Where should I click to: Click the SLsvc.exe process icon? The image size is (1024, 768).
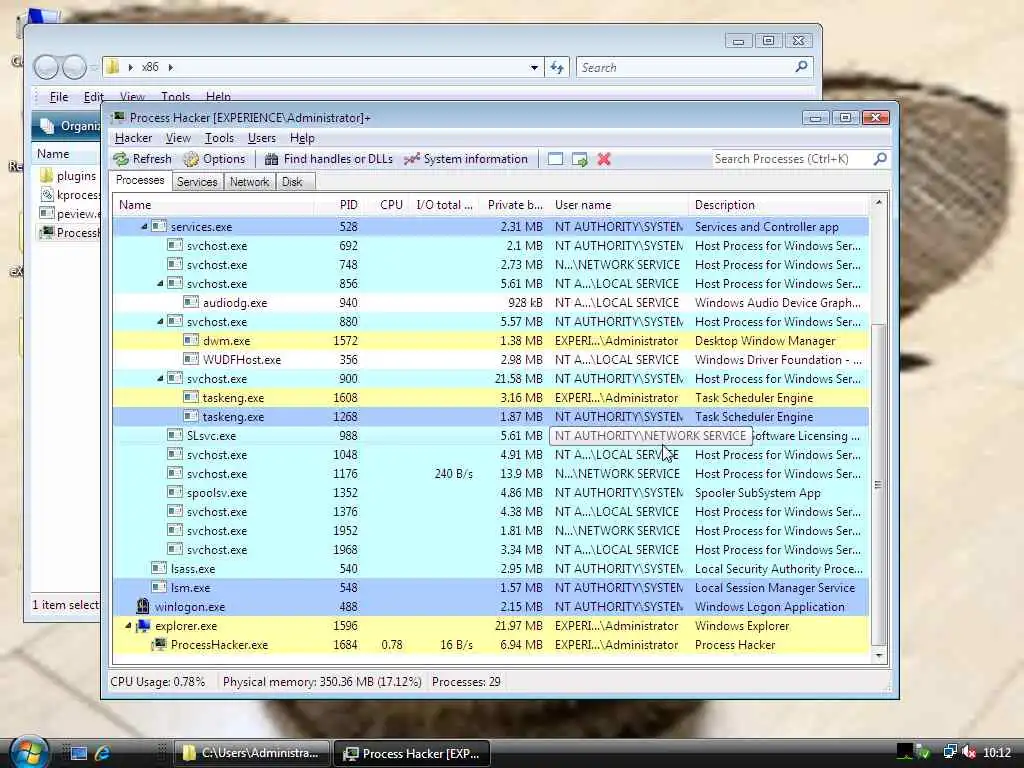tap(174, 435)
